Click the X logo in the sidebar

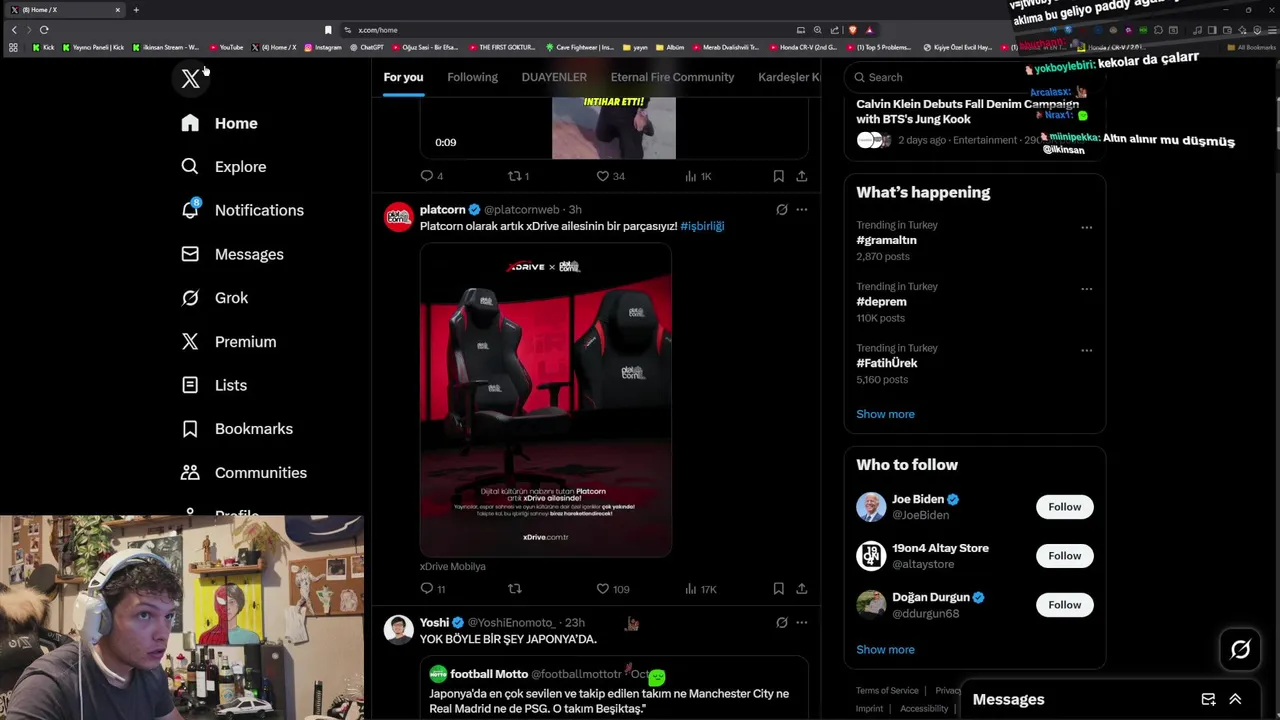190,79
